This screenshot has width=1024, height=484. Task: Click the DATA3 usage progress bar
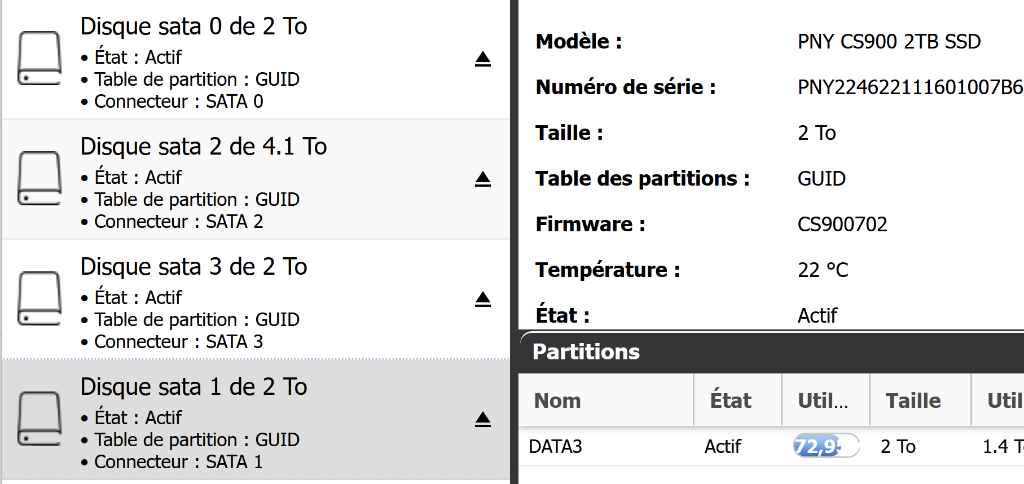point(826,446)
